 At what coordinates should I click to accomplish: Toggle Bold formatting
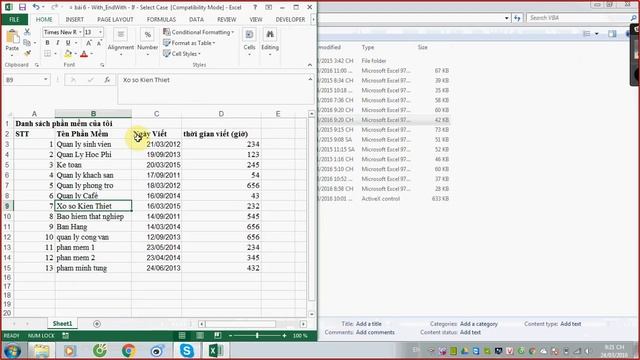[x=48, y=43]
